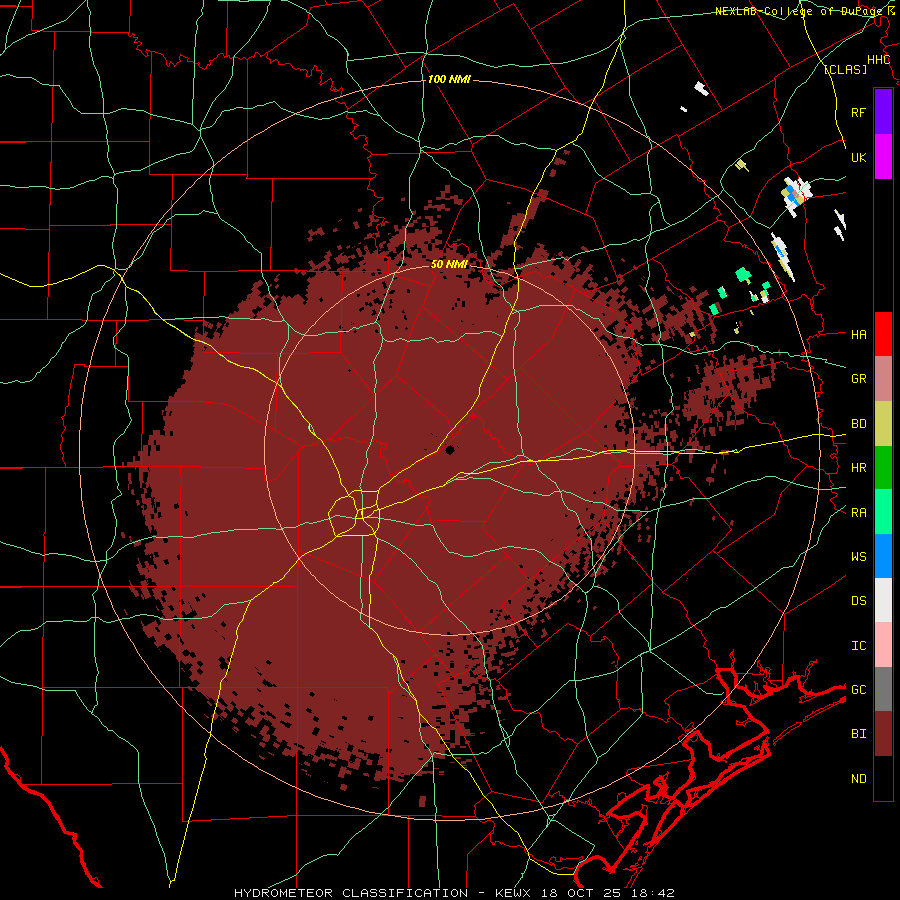Click the HYDROMETEOR CLASSIFICATION KEWX title caption
Image resolution: width=900 pixels, height=900 pixels.
pyautogui.click(x=454, y=893)
